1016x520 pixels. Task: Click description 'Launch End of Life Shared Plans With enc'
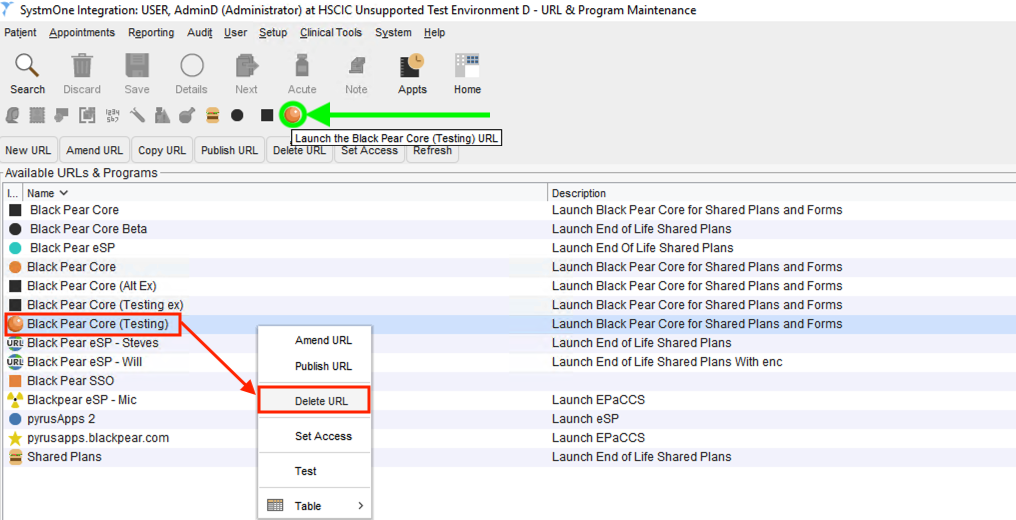point(667,362)
